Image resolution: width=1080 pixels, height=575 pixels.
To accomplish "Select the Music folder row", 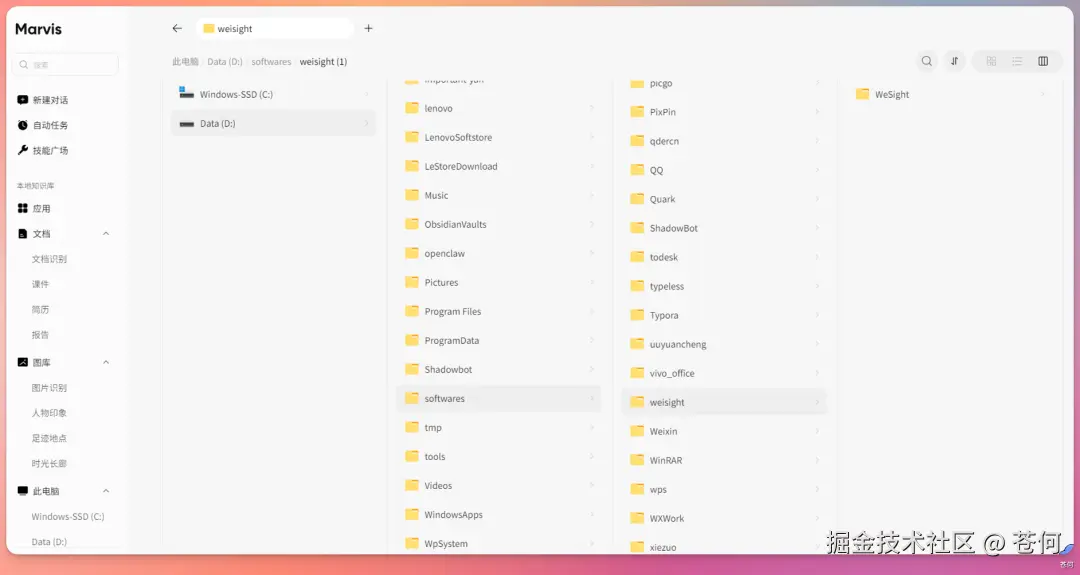I will [x=499, y=195].
